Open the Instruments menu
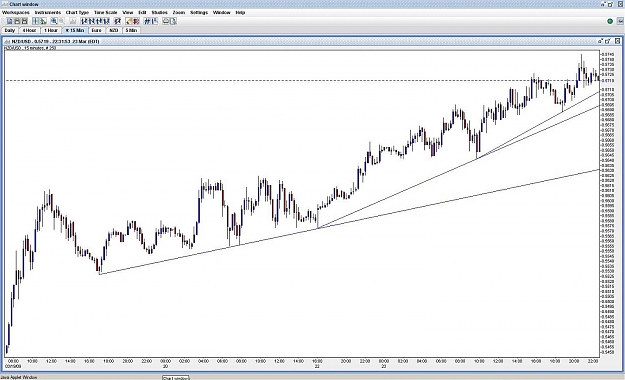The width and height of the screenshot is (625, 380). point(47,12)
